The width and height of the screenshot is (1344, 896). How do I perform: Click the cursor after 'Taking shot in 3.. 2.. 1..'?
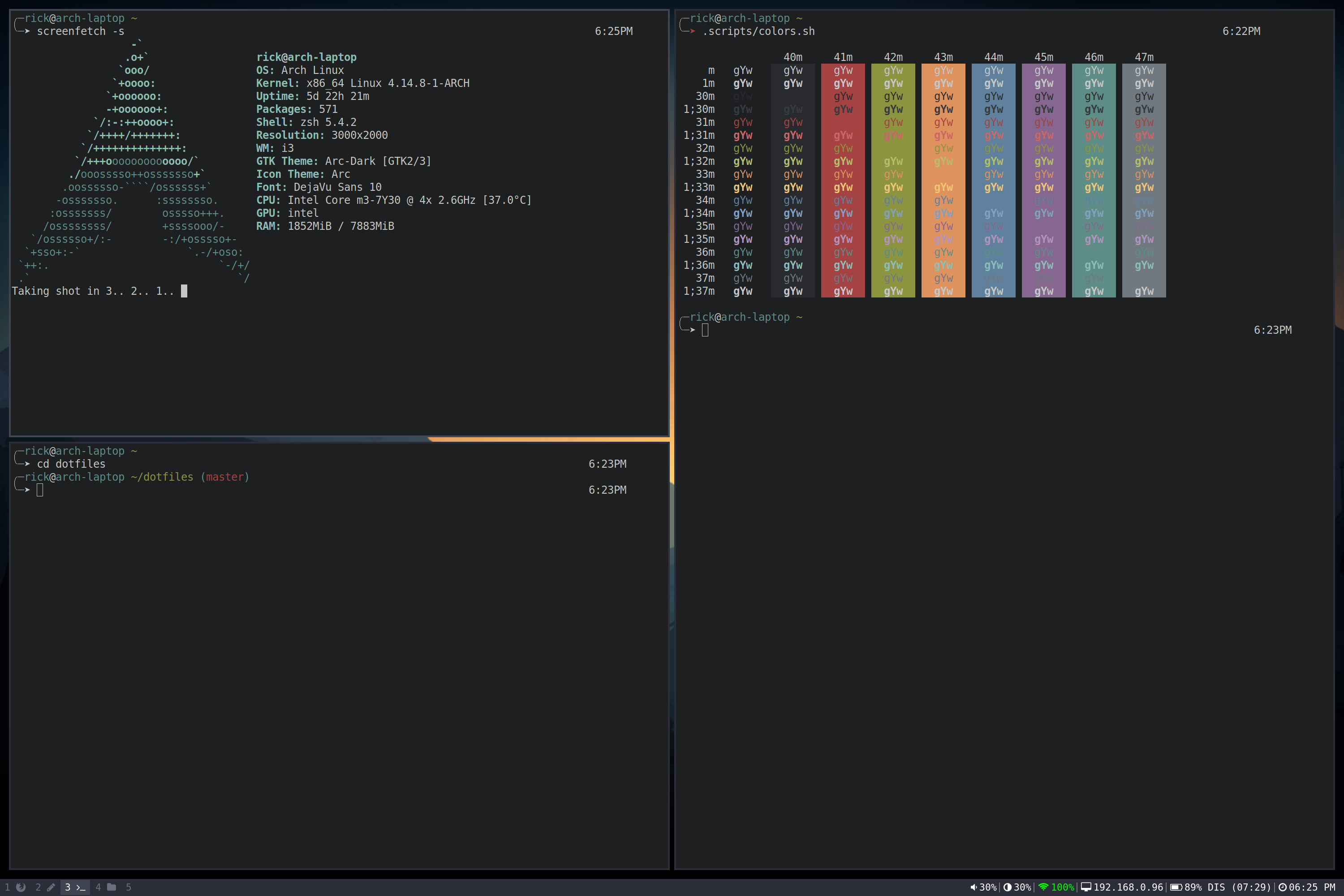[x=184, y=291]
